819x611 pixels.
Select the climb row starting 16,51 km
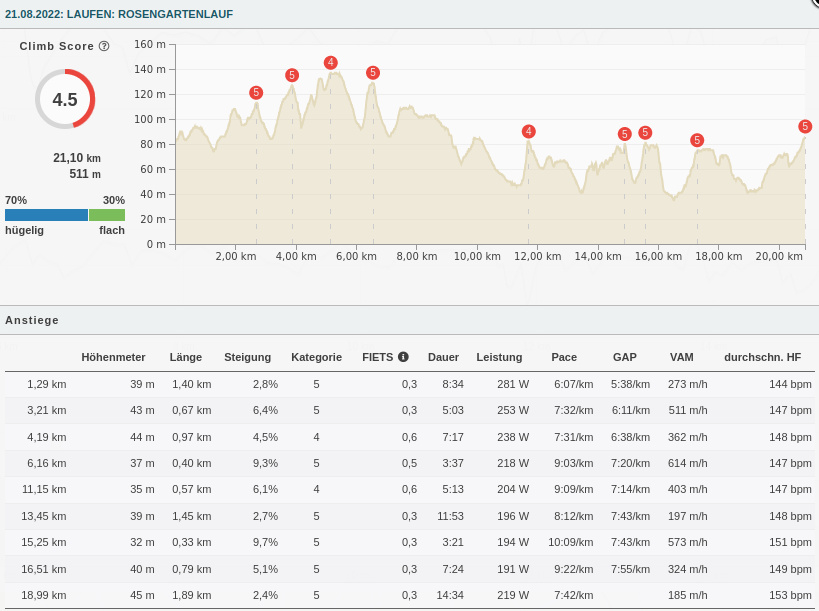(410, 569)
